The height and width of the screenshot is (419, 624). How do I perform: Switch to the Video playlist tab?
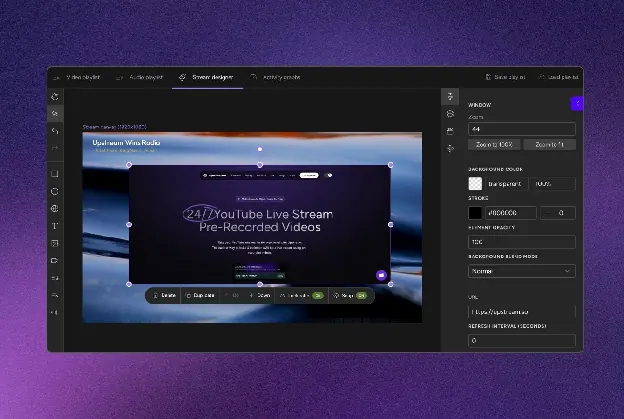(x=77, y=77)
